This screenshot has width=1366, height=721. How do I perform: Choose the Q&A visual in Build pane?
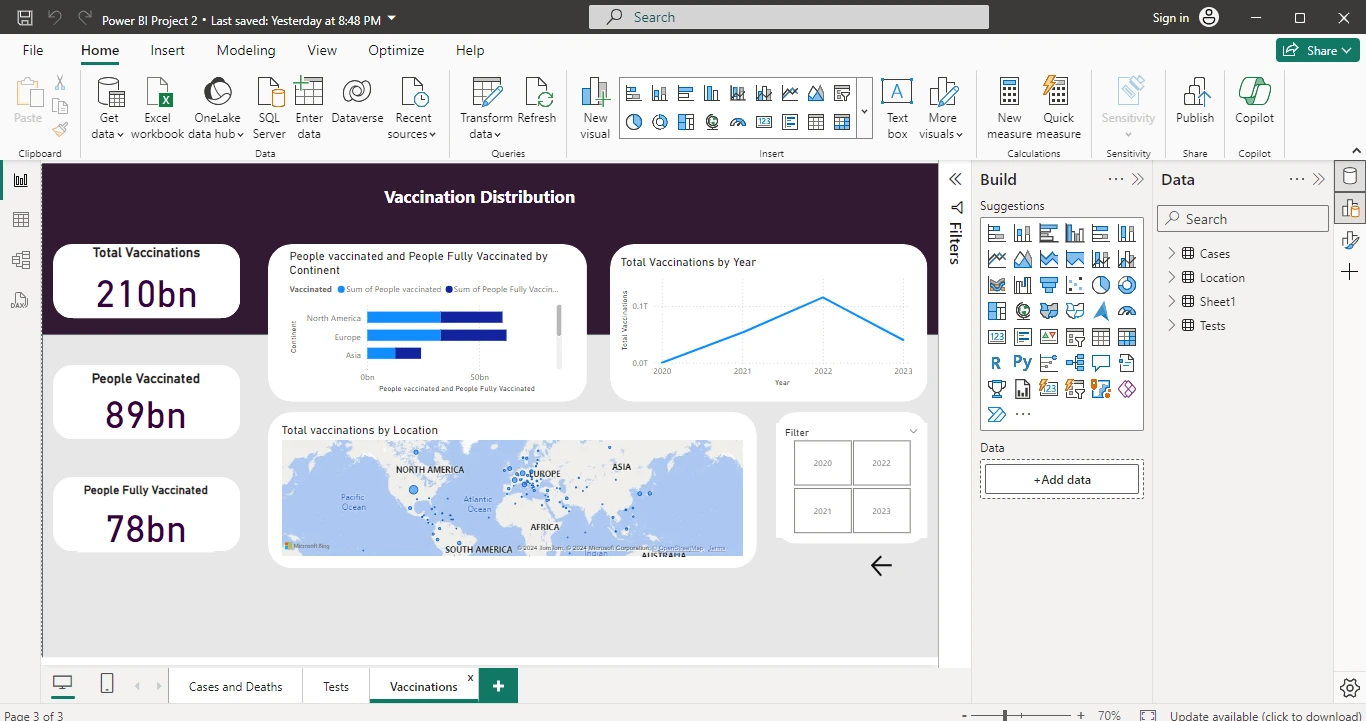pos(1101,363)
